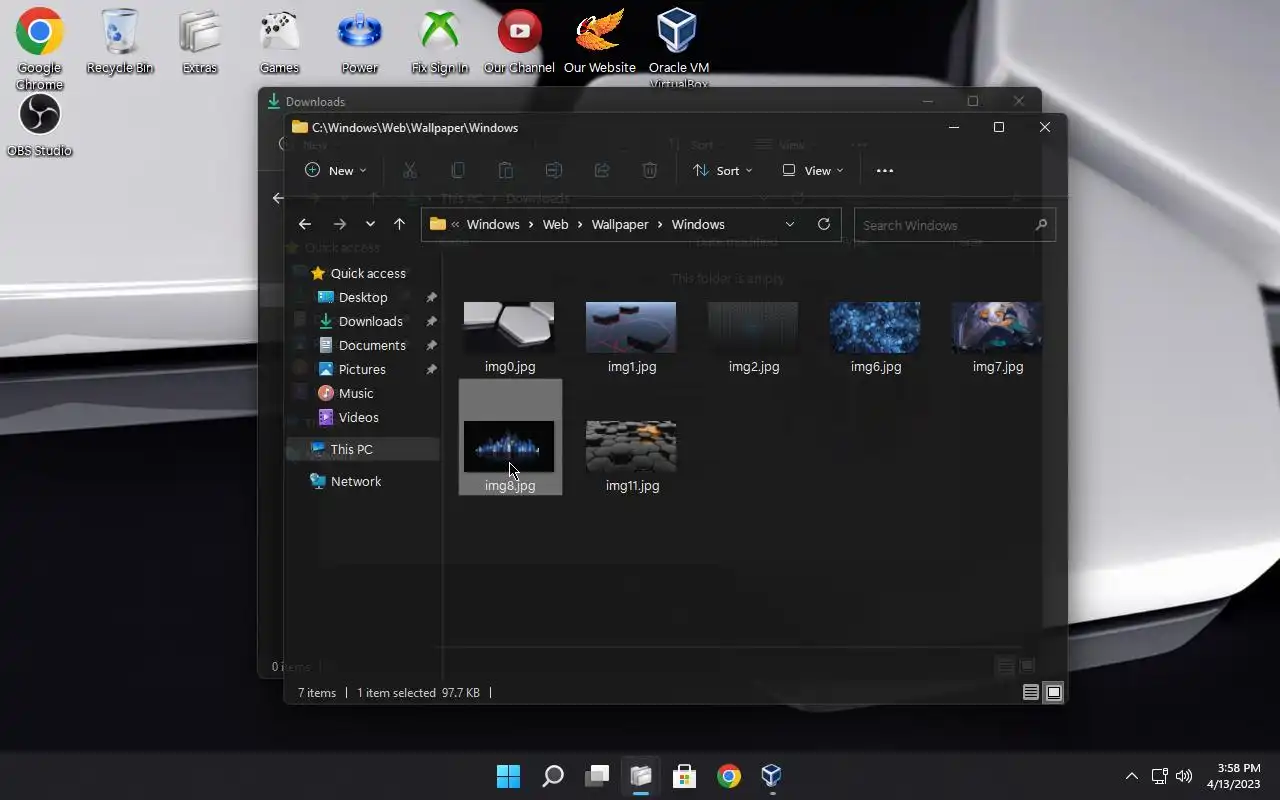Click the Cut scissors icon in toolbar
The image size is (1280, 800).
(410, 171)
